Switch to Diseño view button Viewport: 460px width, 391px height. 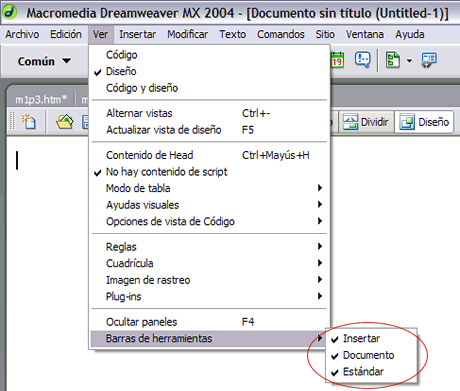[x=424, y=122]
